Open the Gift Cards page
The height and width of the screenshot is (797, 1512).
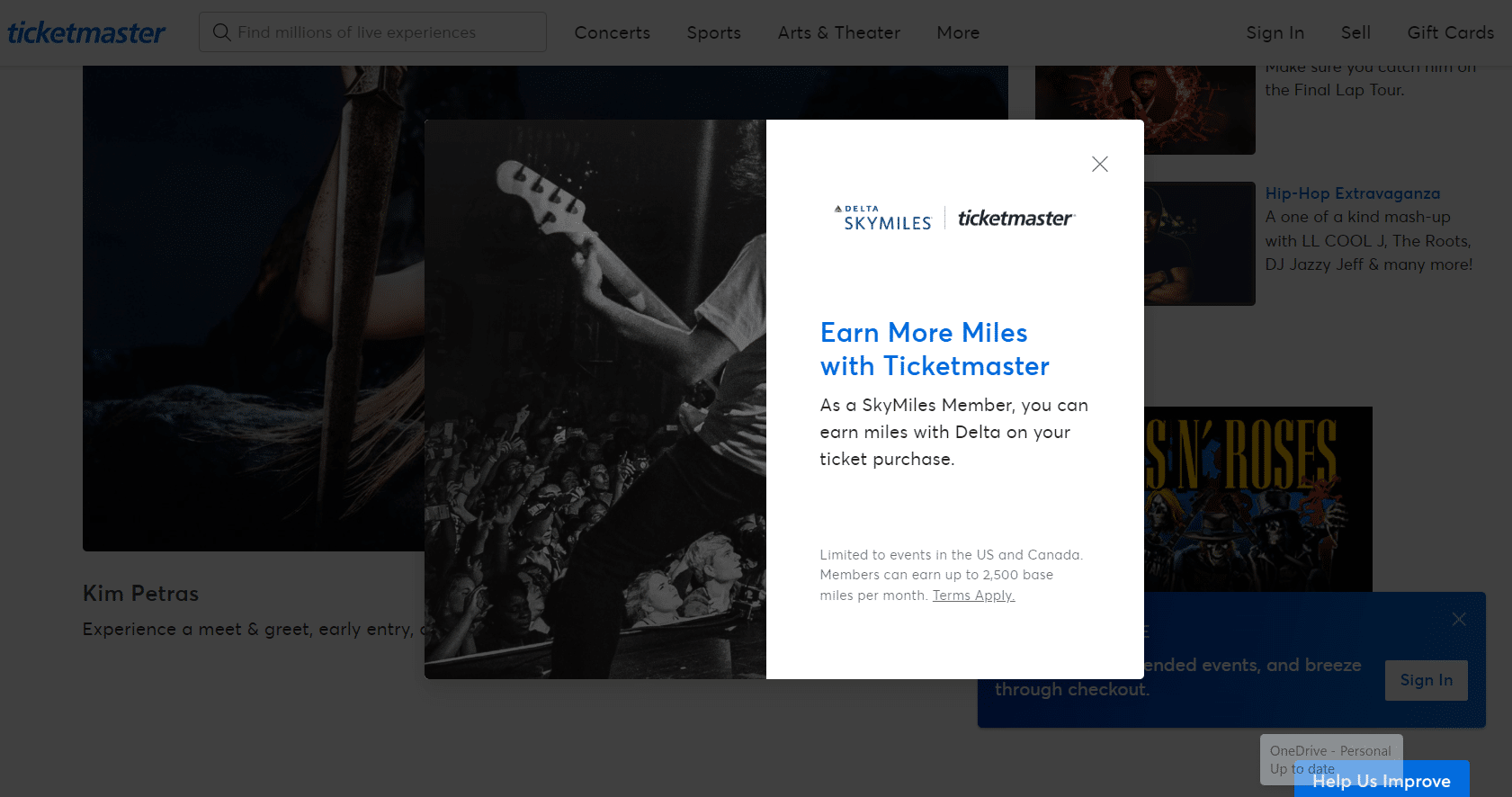pos(1450,32)
